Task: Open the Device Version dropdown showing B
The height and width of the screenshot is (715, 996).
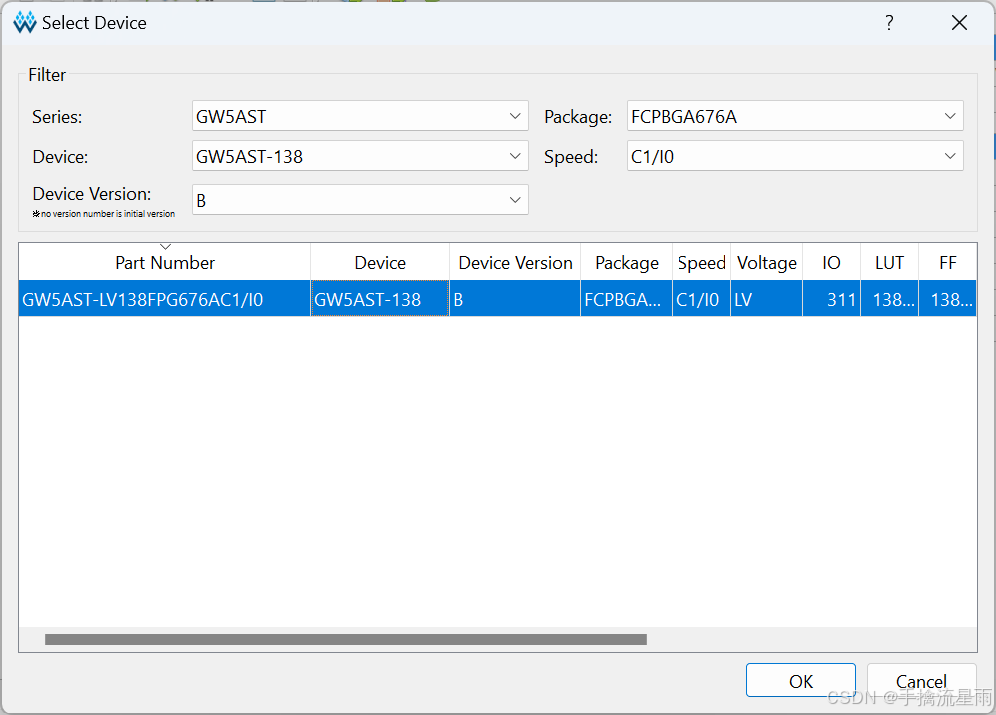Action: point(360,200)
